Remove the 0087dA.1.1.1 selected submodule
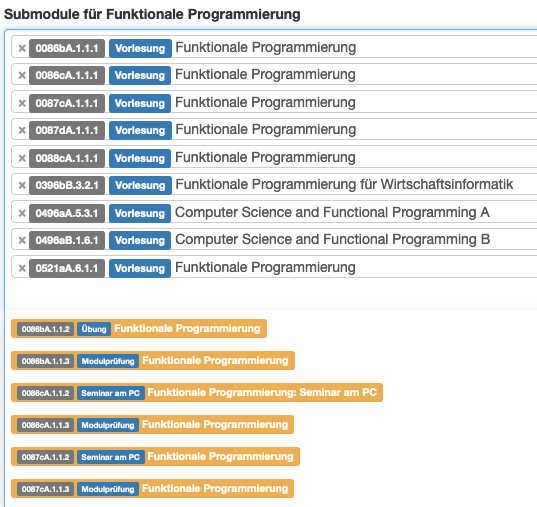 [x=22, y=130]
